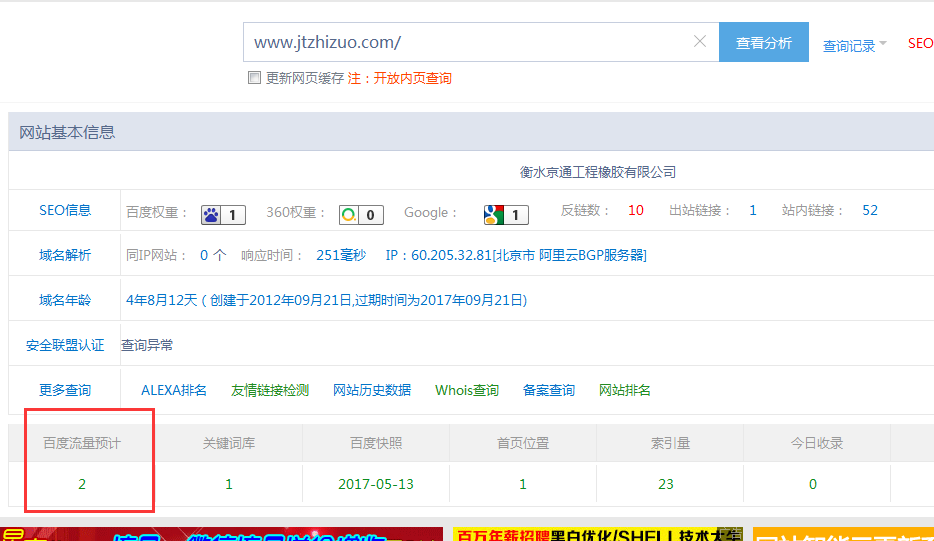Click the response time 251毫秒

coord(341,255)
